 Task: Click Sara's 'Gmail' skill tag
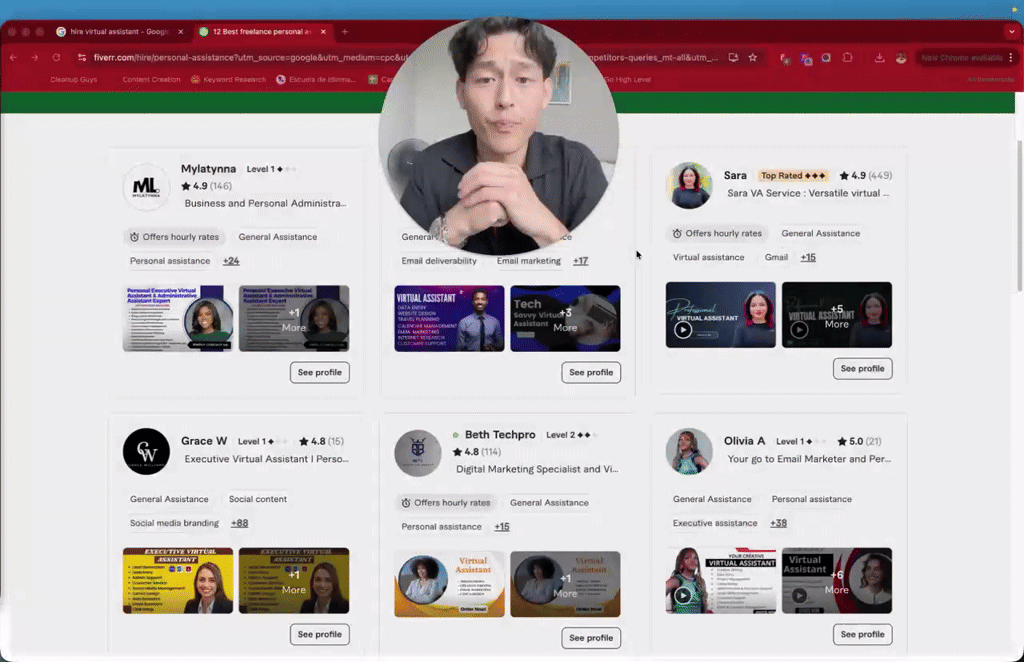pos(776,257)
